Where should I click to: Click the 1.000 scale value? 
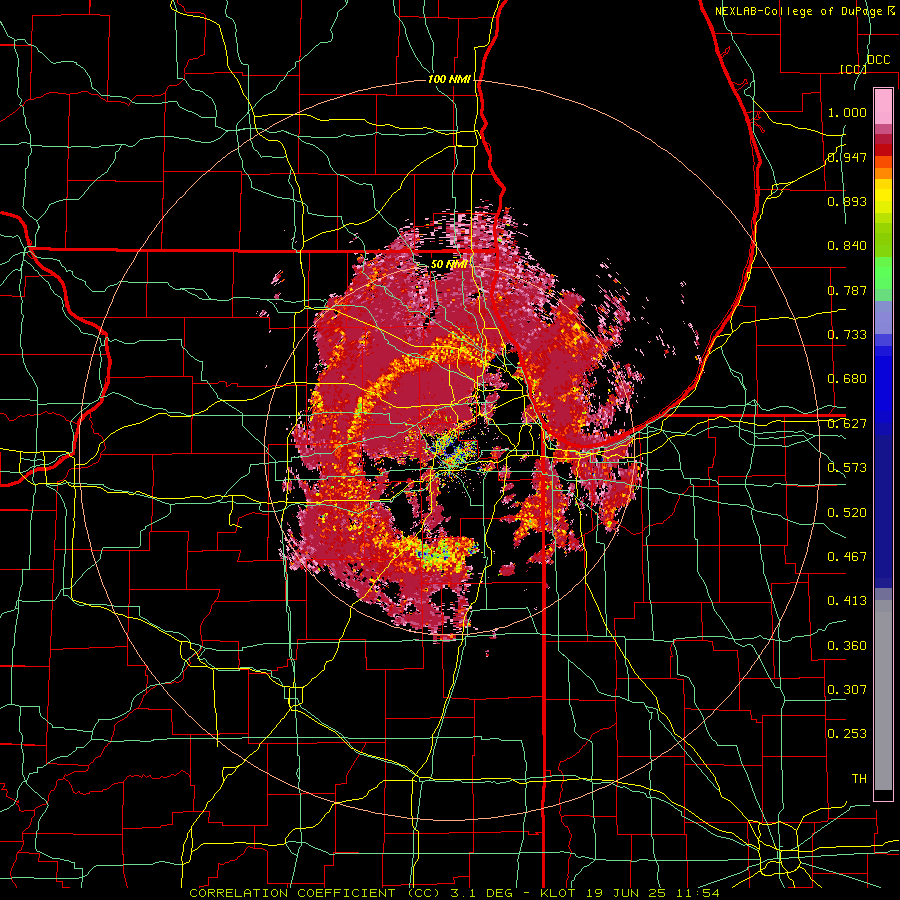[847, 112]
